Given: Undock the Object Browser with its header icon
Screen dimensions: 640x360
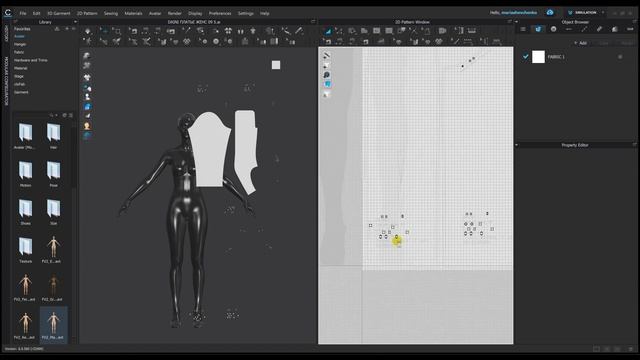Looking at the screenshot, I should 634,22.
